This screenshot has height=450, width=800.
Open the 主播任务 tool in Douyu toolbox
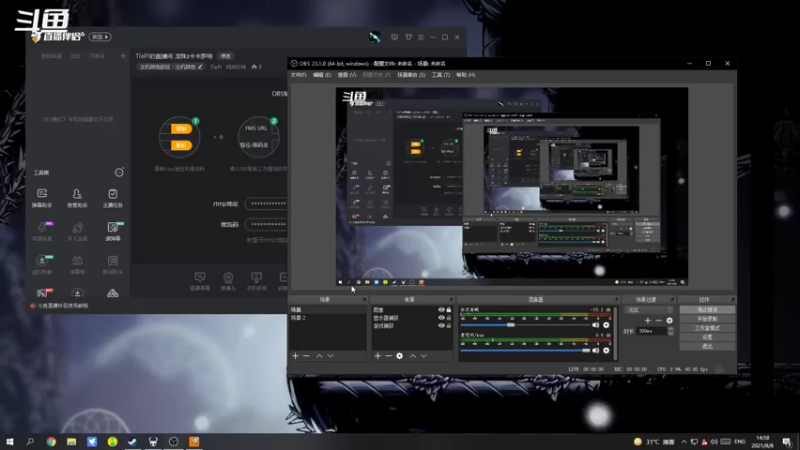pos(112,197)
